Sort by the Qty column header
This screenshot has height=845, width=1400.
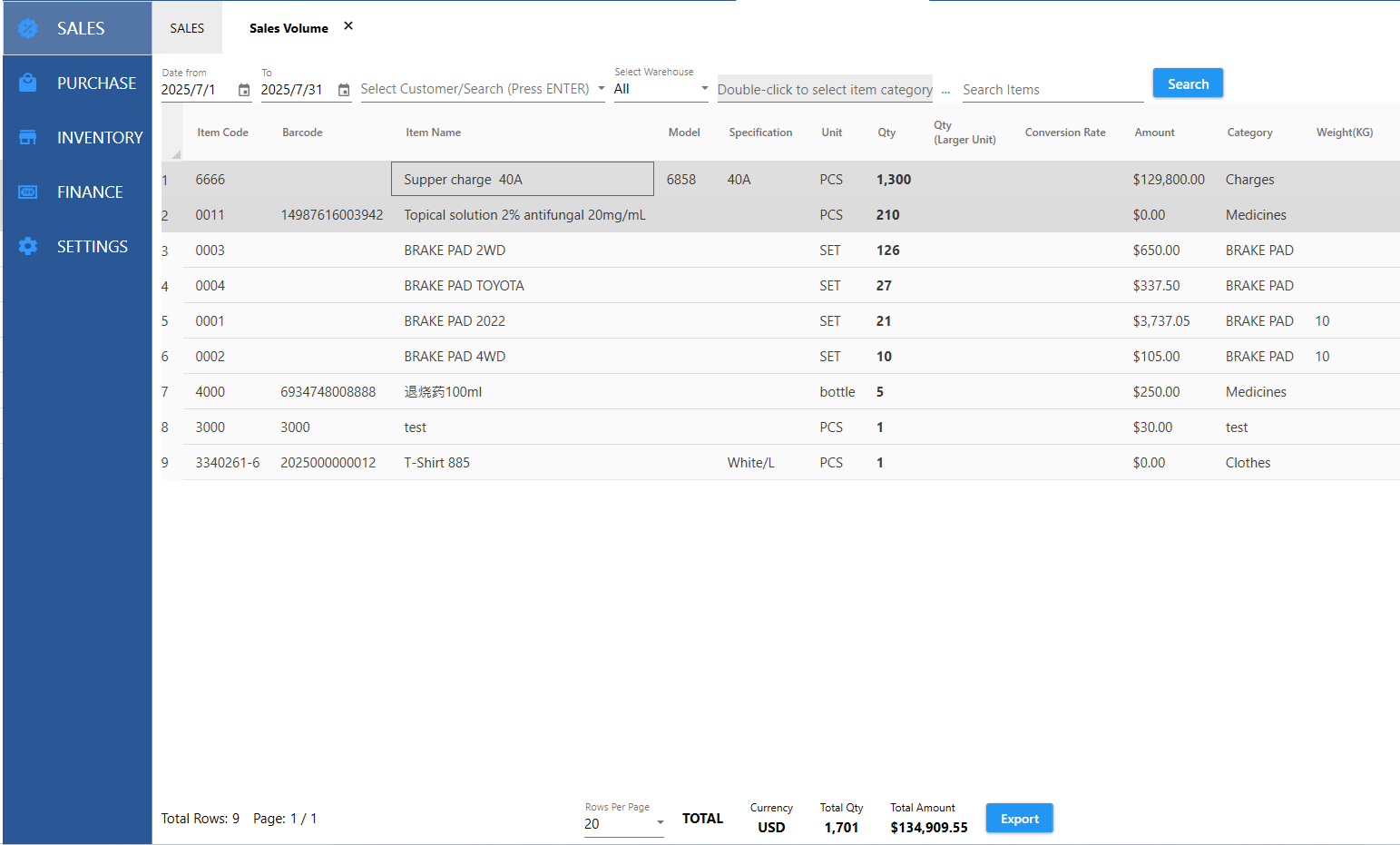click(x=886, y=133)
